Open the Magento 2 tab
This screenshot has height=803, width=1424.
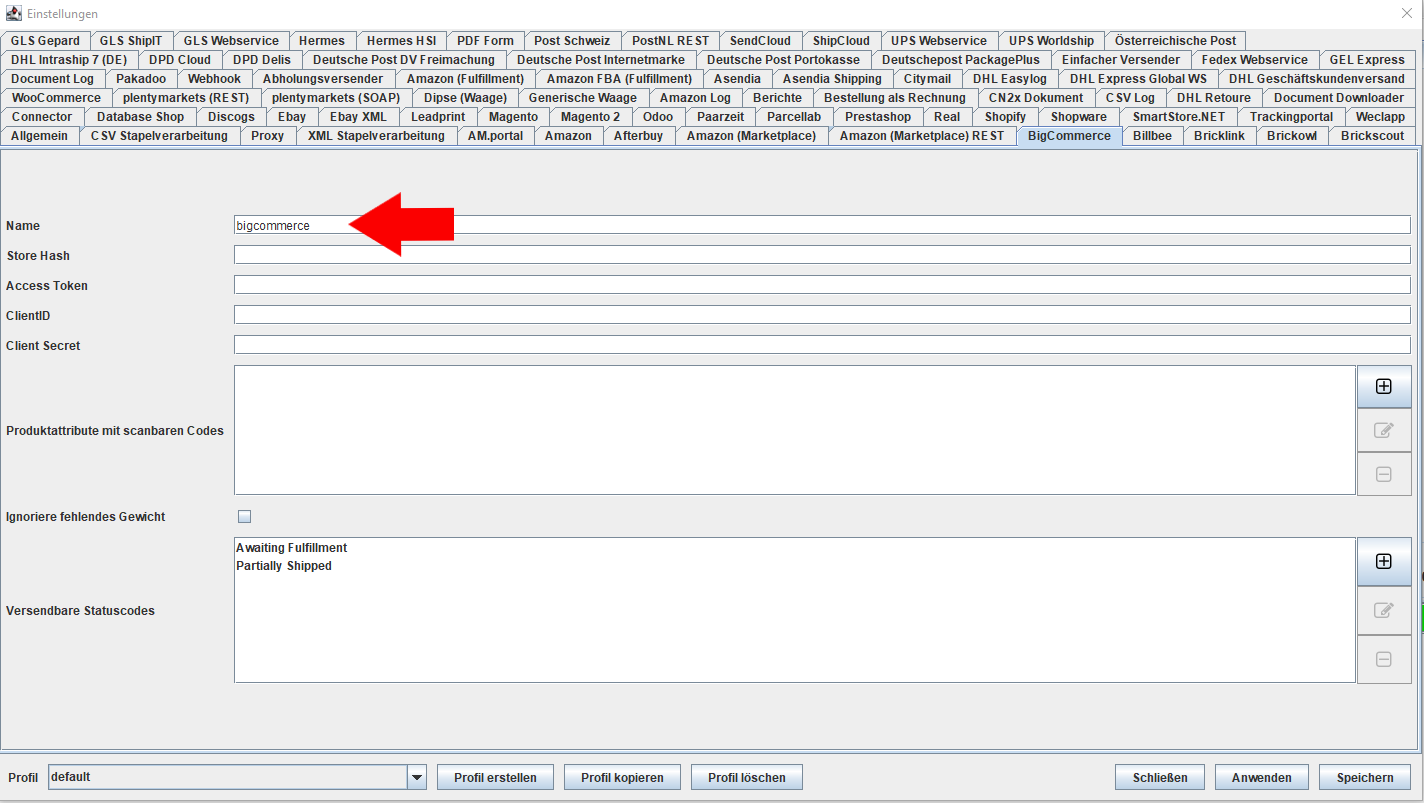coord(590,117)
